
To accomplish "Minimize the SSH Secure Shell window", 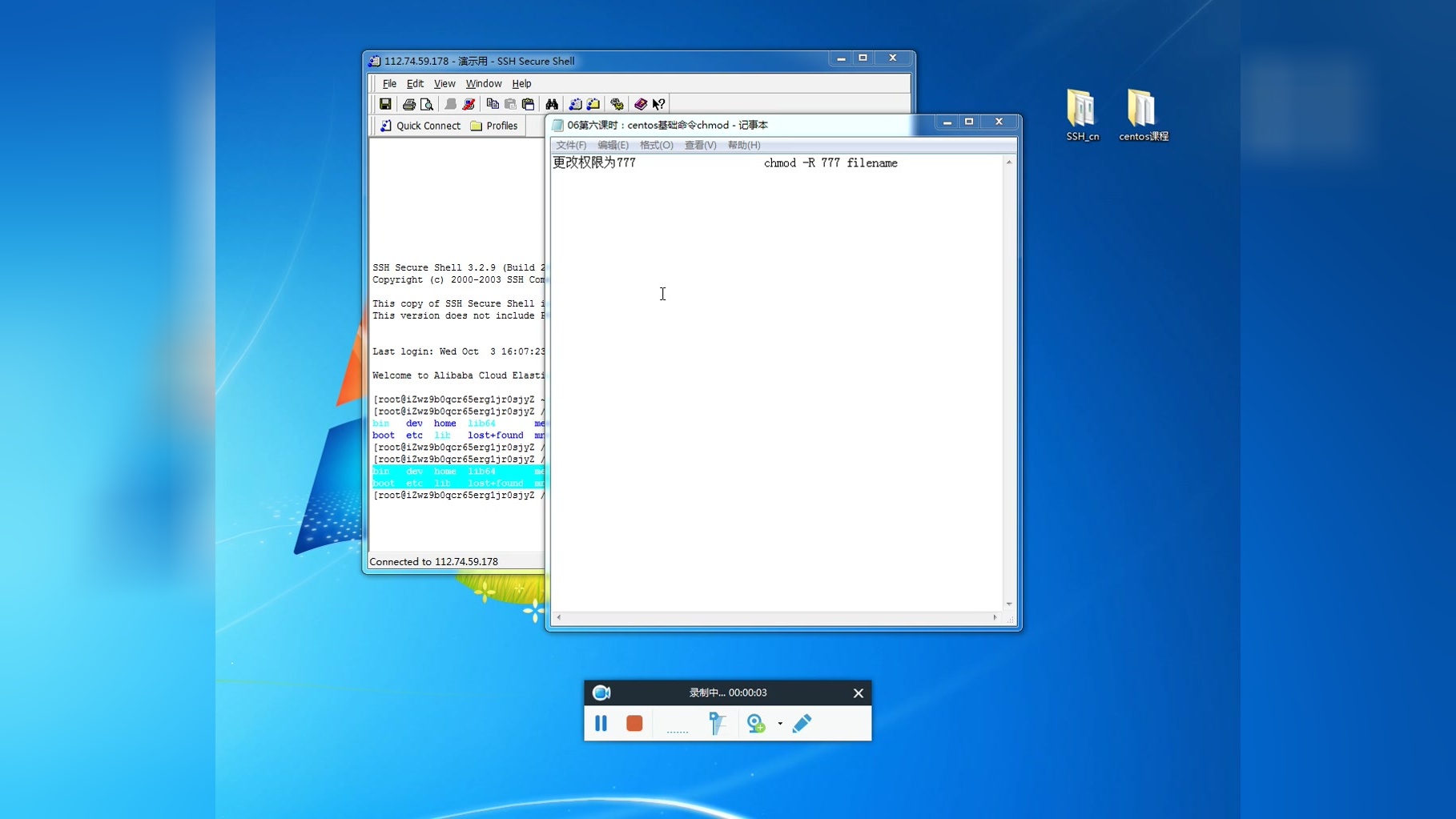I will coord(841,58).
